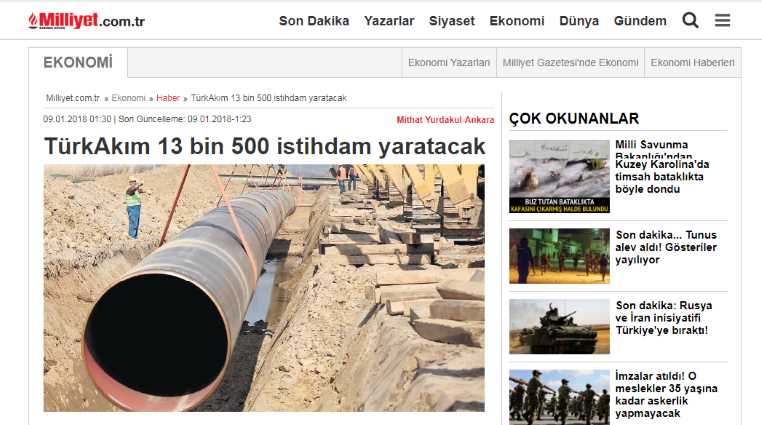This screenshot has height=425, width=762.
Task: Open the Dünya menu item
Action: (579, 21)
